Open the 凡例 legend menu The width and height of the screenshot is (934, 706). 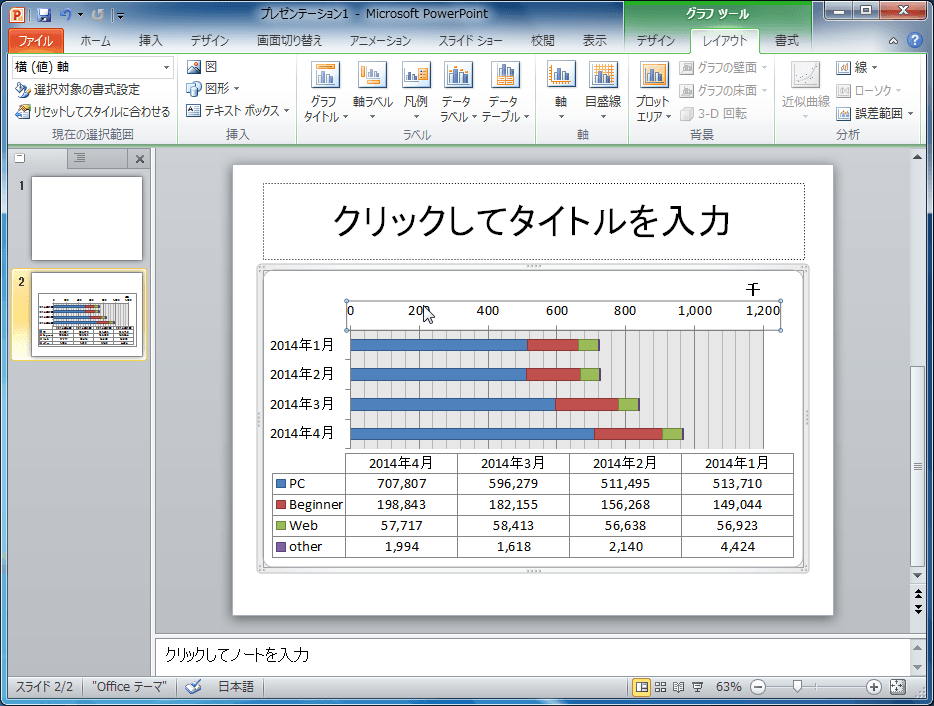click(x=416, y=92)
